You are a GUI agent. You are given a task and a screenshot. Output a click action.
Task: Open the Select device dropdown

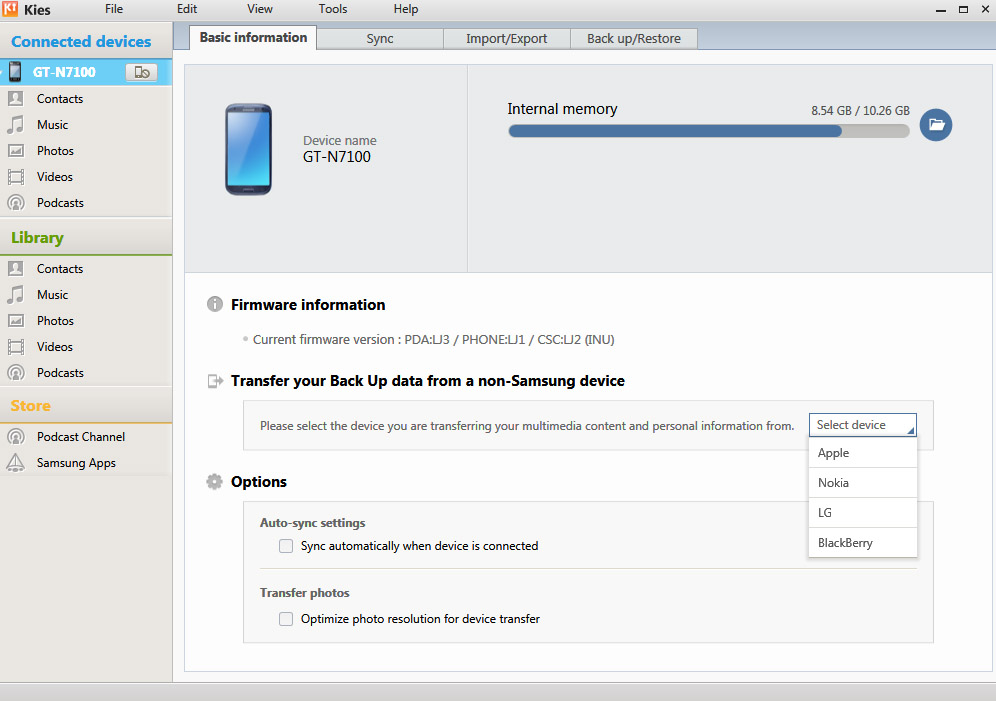point(863,425)
